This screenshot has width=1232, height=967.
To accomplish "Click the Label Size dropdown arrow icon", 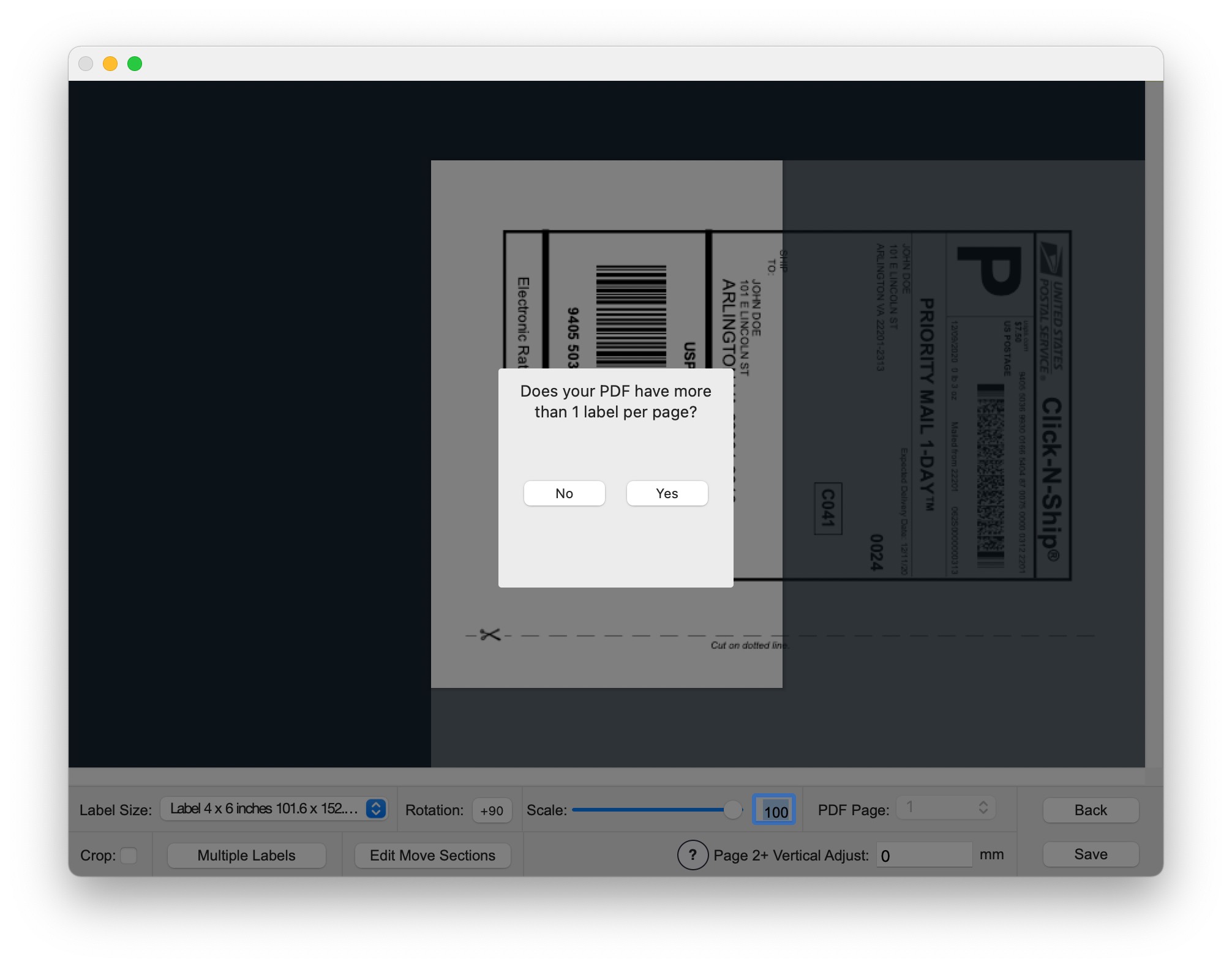I will click(376, 808).
